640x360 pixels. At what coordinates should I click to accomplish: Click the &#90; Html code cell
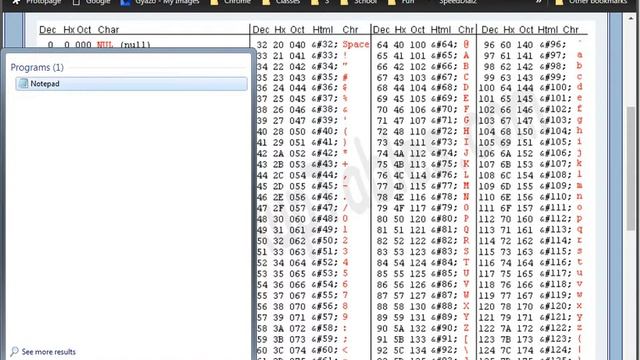click(x=444, y=328)
